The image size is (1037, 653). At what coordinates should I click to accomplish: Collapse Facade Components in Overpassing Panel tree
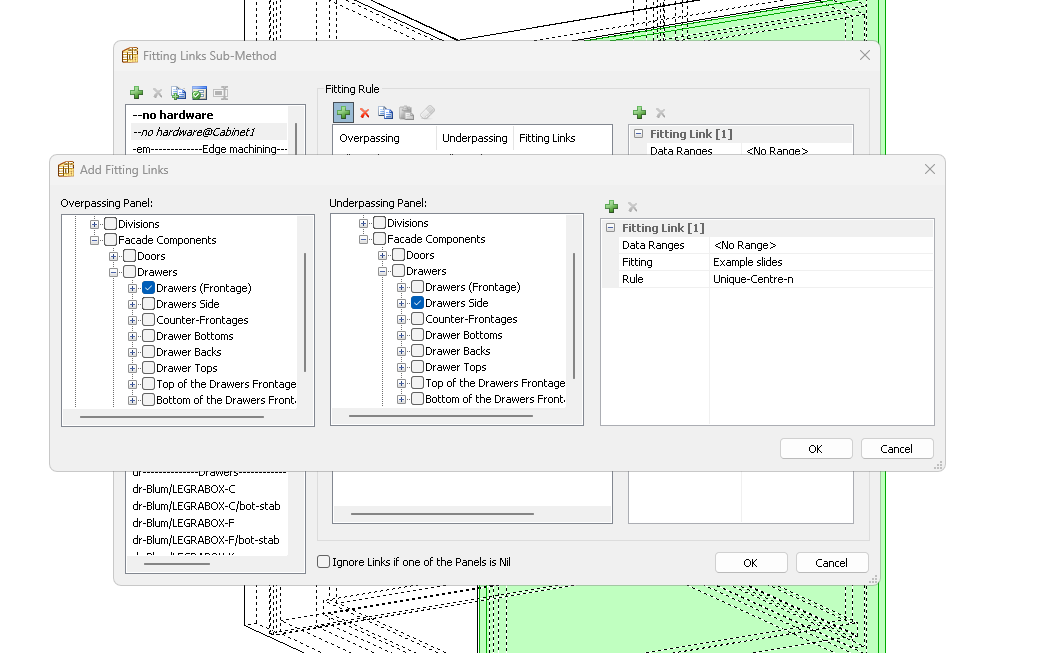click(x=95, y=240)
